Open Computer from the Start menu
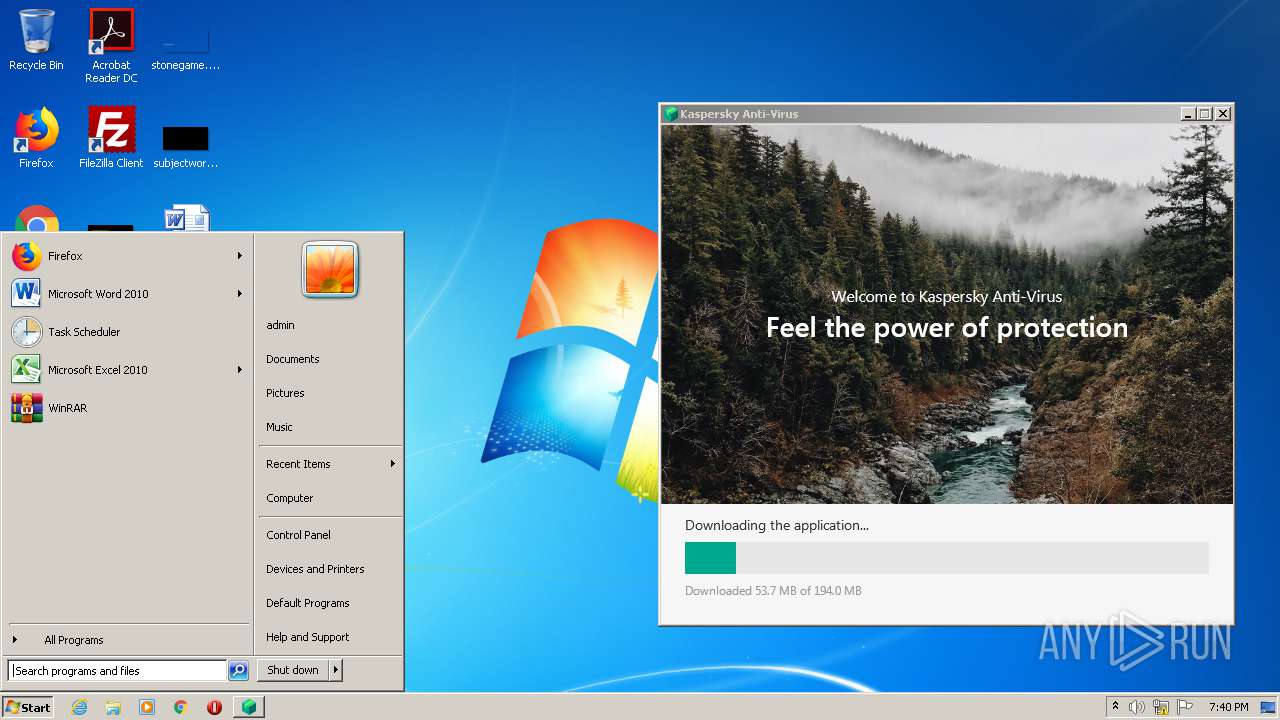 click(x=290, y=498)
